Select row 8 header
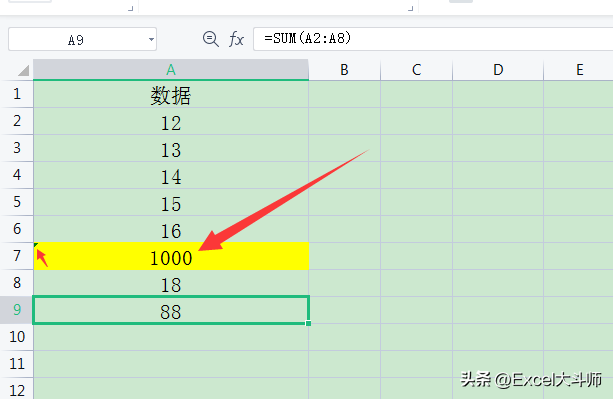Screen dimensions: 613x399 click(17, 283)
